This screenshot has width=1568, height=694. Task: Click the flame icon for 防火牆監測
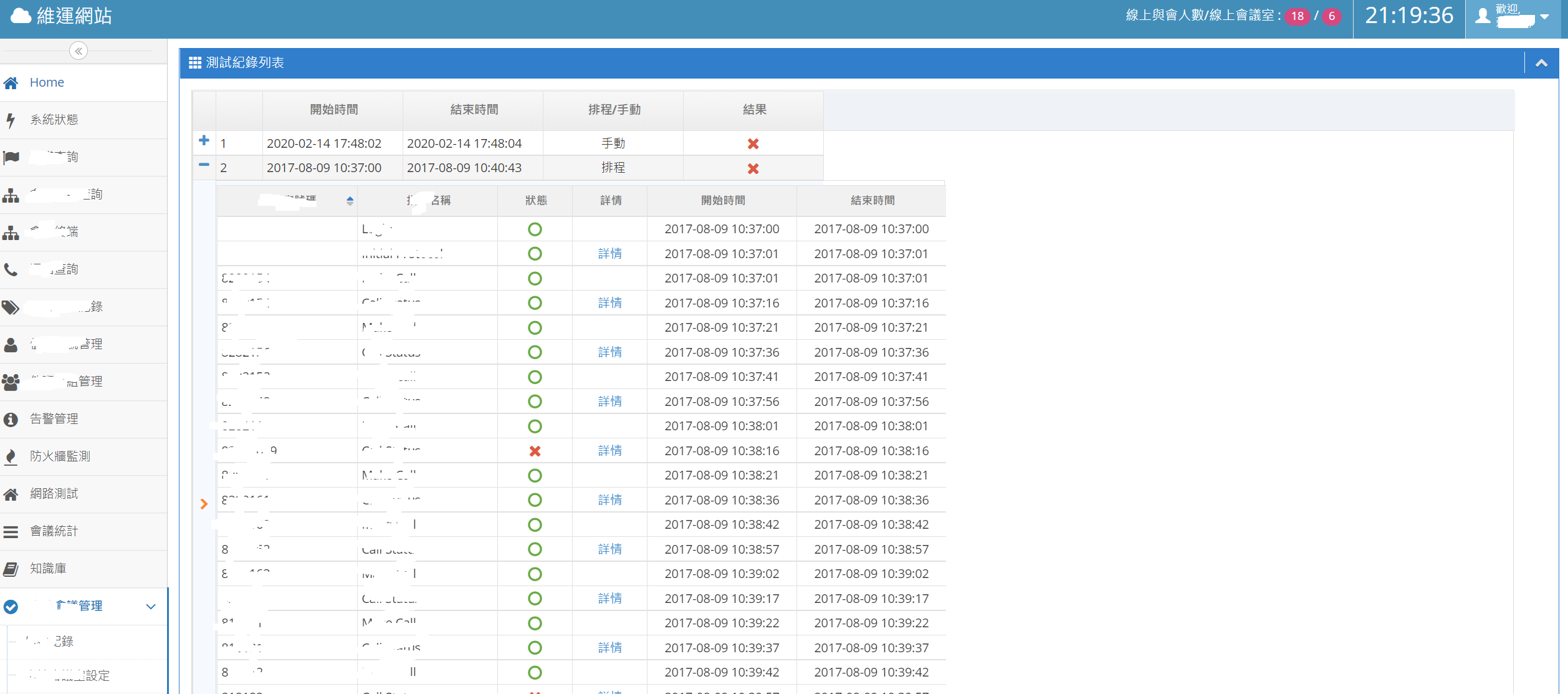tap(11, 457)
